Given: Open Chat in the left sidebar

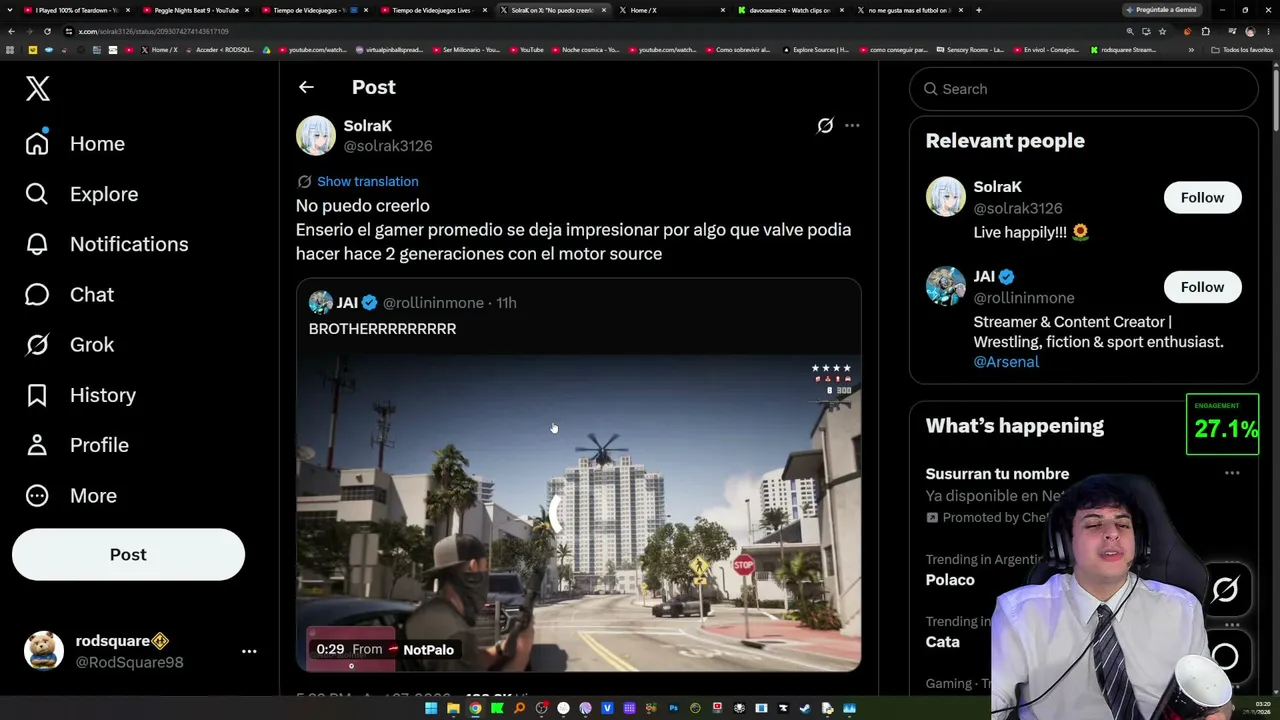Looking at the screenshot, I should click(70, 295).
